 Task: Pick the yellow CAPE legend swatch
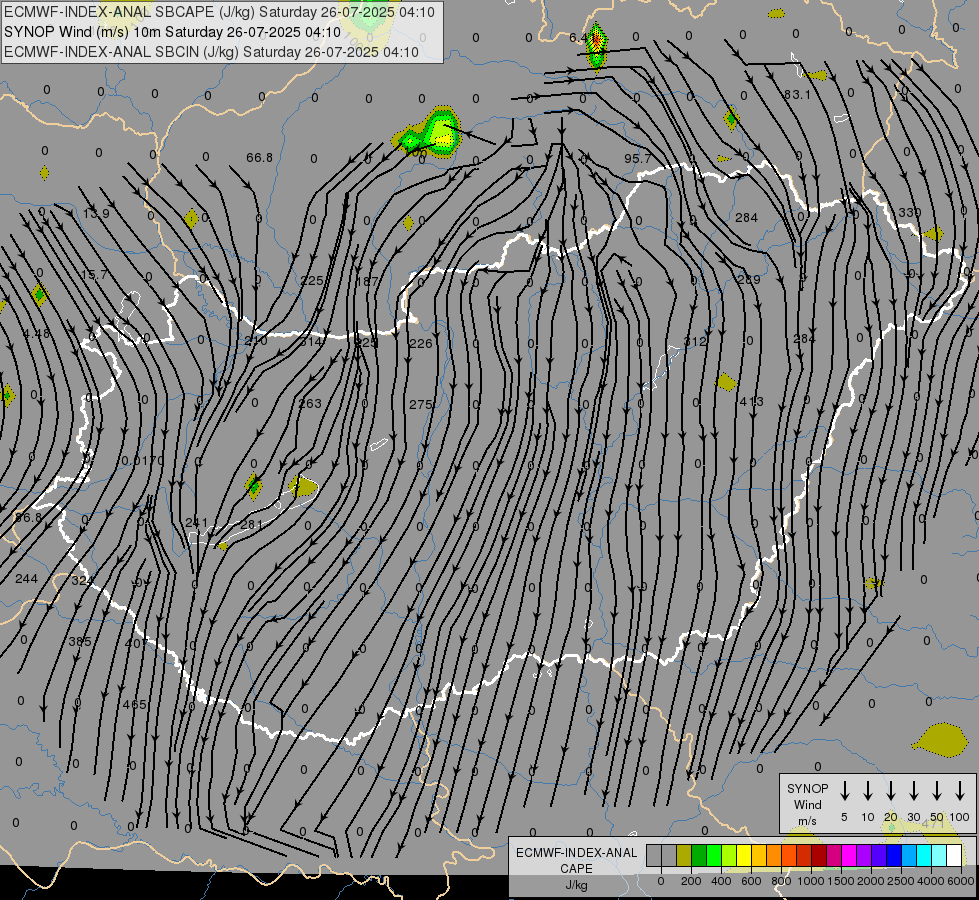744,855
